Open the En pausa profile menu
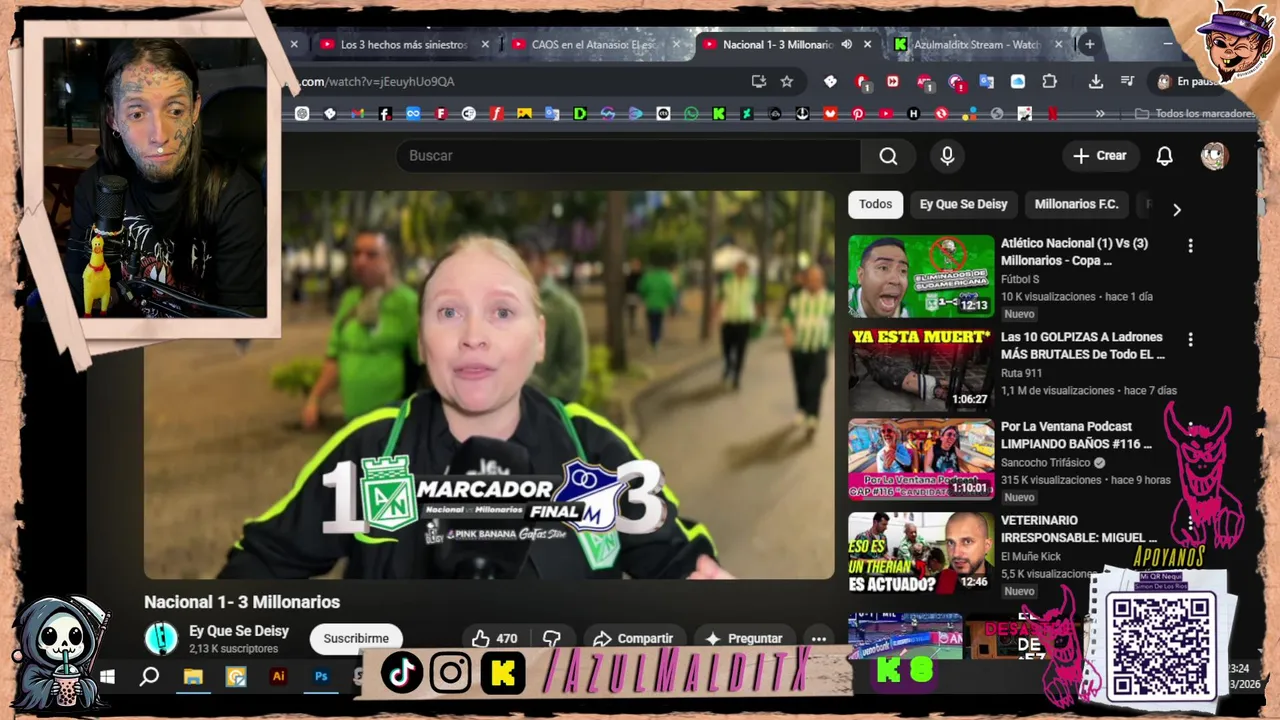This screenshot has height=720, width=1280. tap(1190, 82)
